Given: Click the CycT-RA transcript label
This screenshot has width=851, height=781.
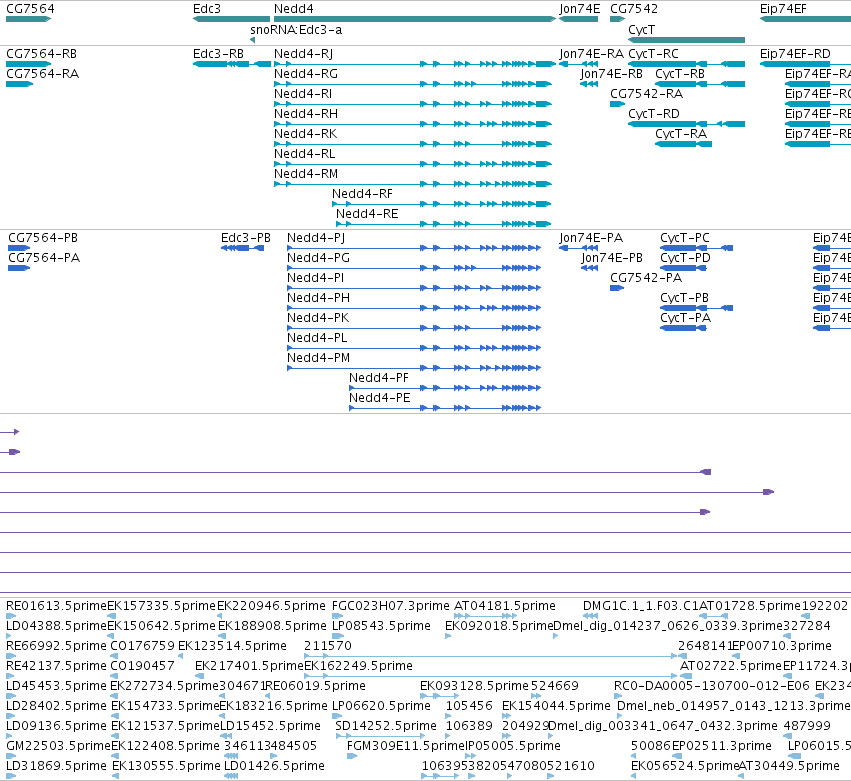Looking at the screenshot, I should tap(681, 134).
